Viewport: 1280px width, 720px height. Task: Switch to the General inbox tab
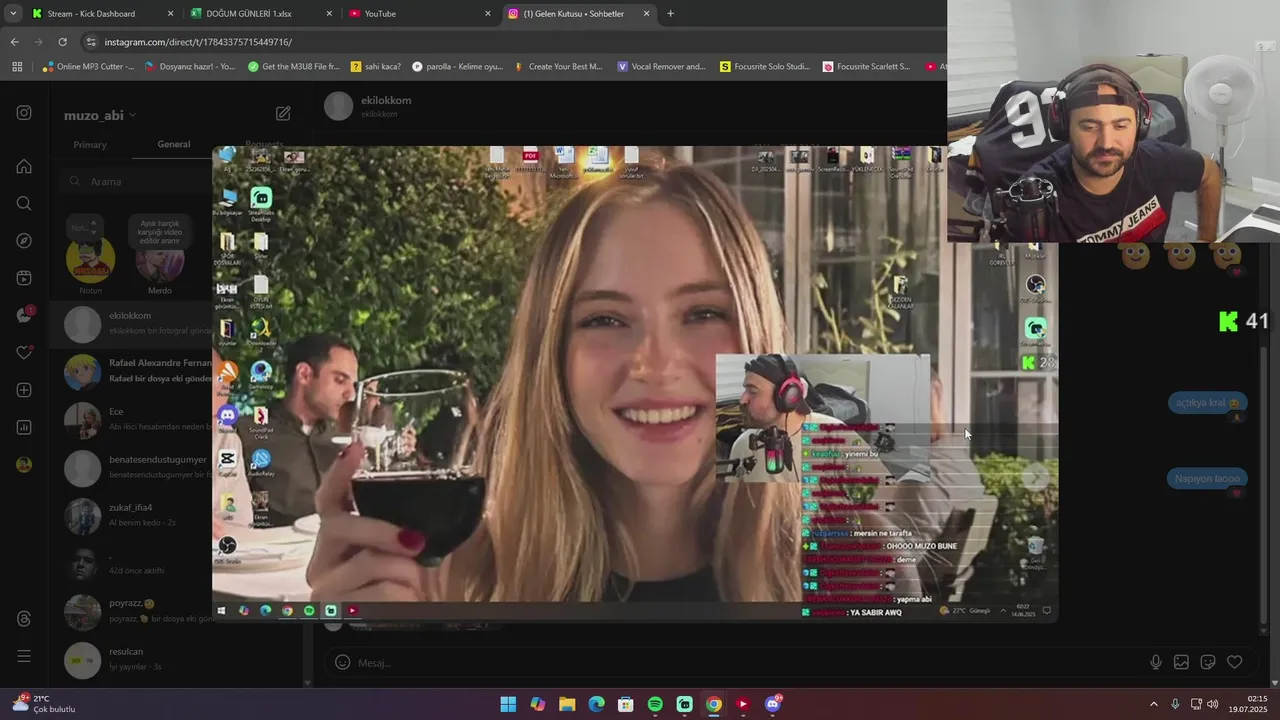[173, 144]
